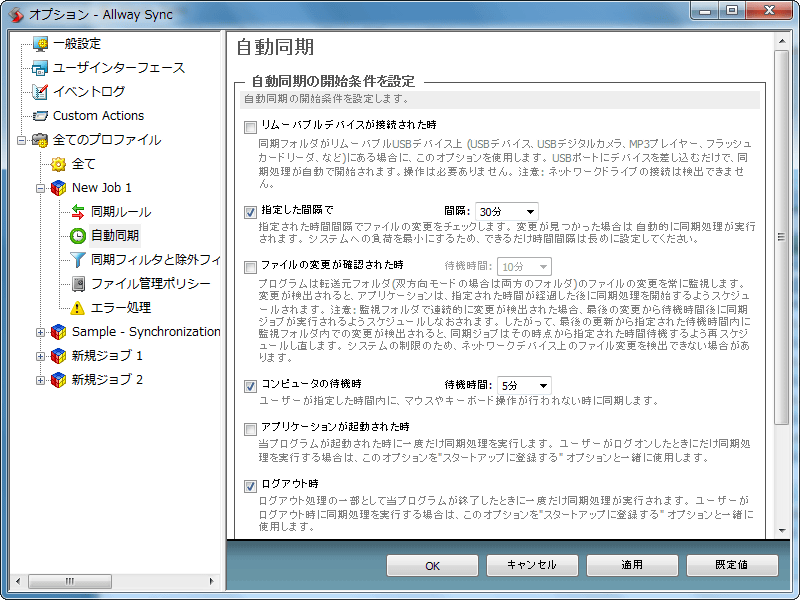The image size is (800, 600).
Task: Click the 新規ジョブ 1 label
Action: click(x=107, y=356)
